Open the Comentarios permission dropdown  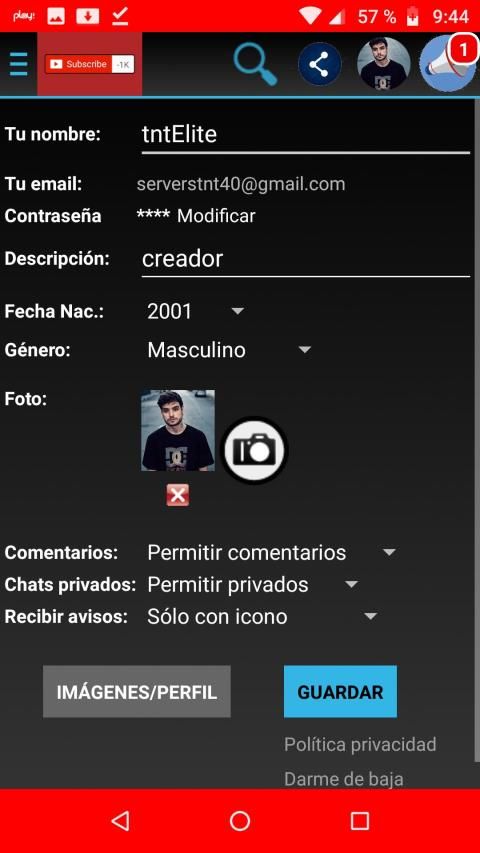270,553
